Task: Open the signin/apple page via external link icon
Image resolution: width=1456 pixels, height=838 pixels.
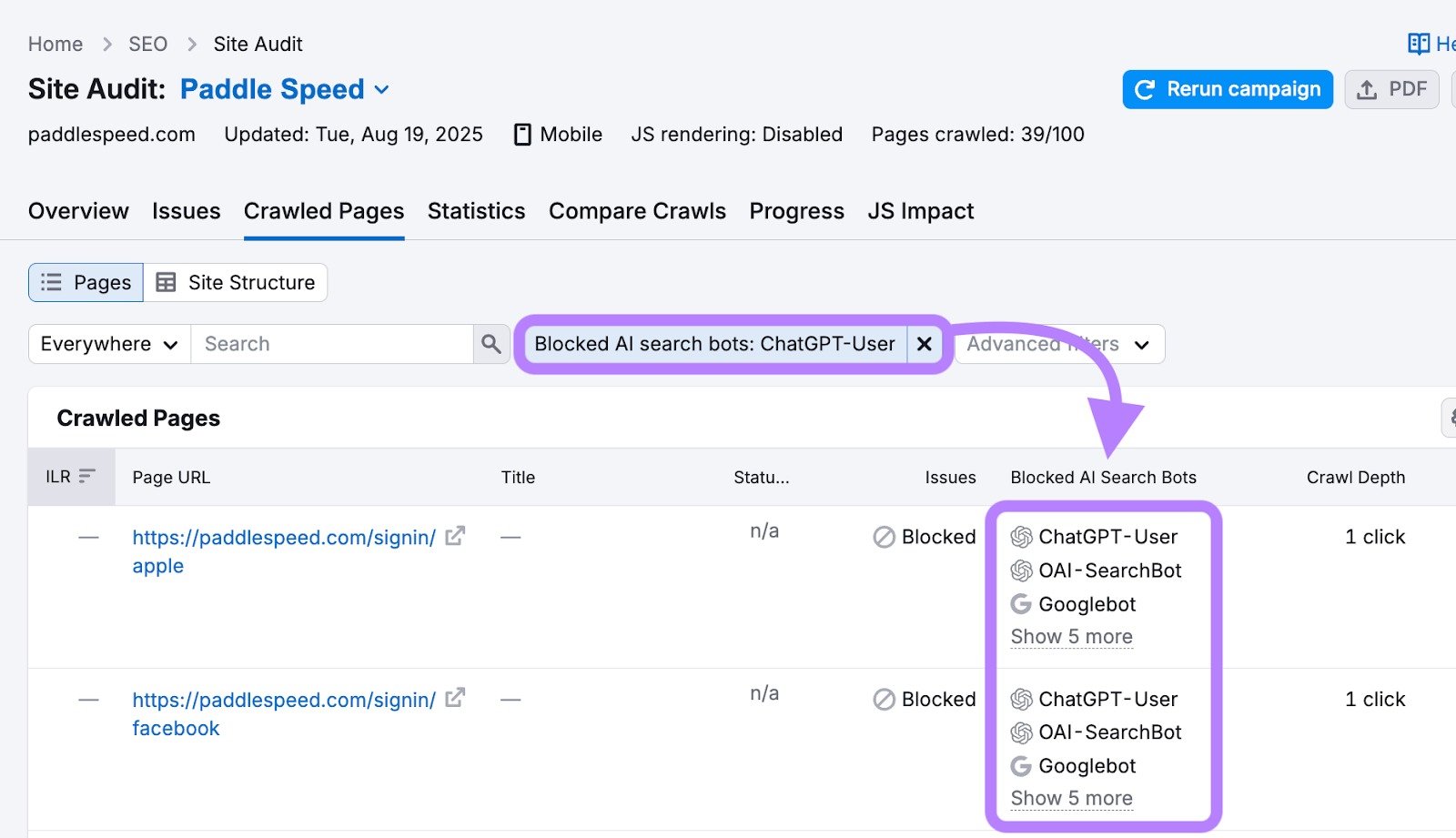Action: tap(455, 537)
